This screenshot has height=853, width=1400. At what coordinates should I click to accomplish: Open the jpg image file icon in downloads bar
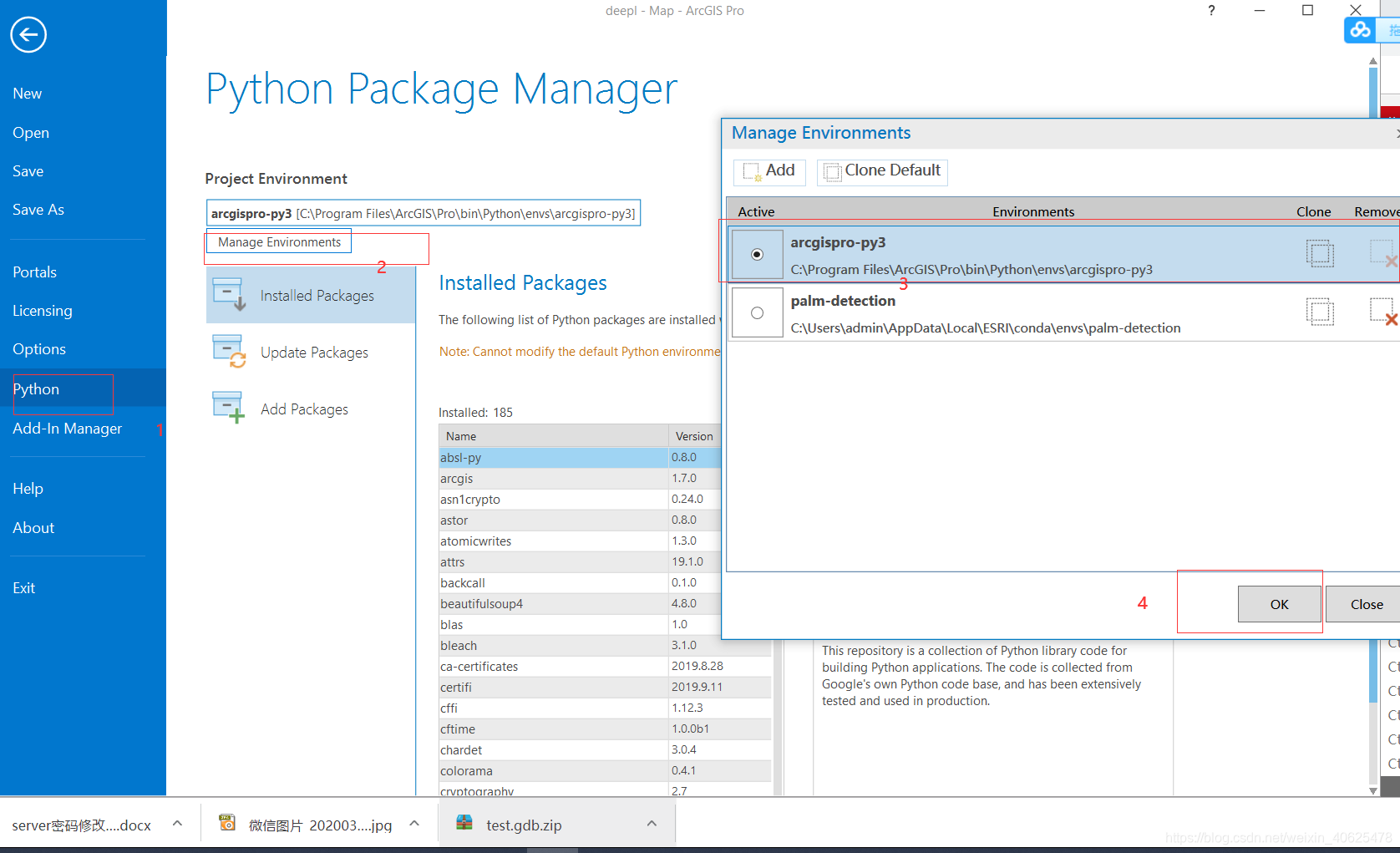[x=227, y=823]
